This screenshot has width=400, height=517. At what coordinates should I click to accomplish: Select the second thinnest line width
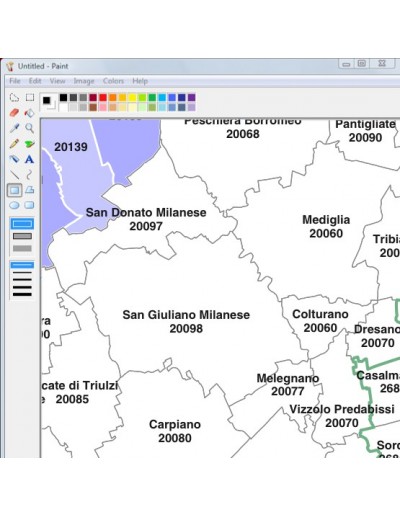pyautogui.click(x=22, y=272)
